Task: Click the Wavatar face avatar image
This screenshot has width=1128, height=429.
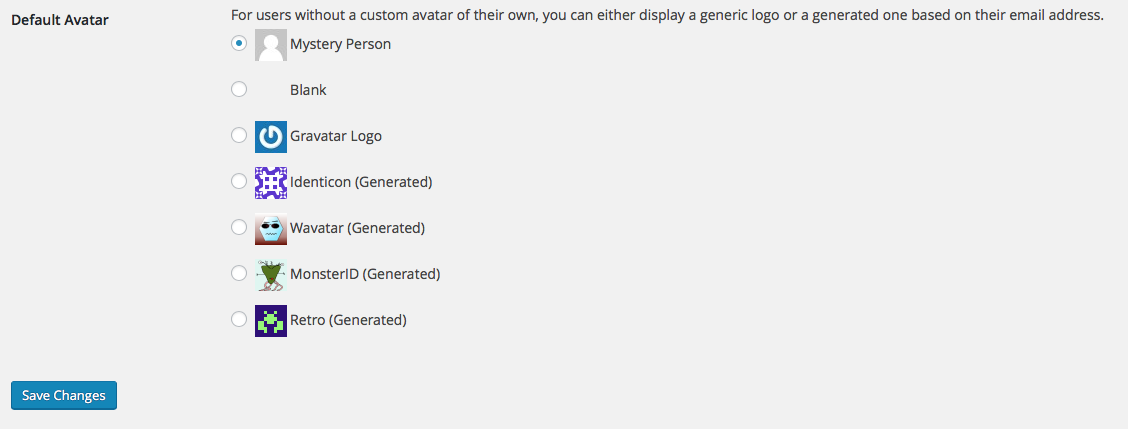Action: pyautogui.click(x=271, y=229)
